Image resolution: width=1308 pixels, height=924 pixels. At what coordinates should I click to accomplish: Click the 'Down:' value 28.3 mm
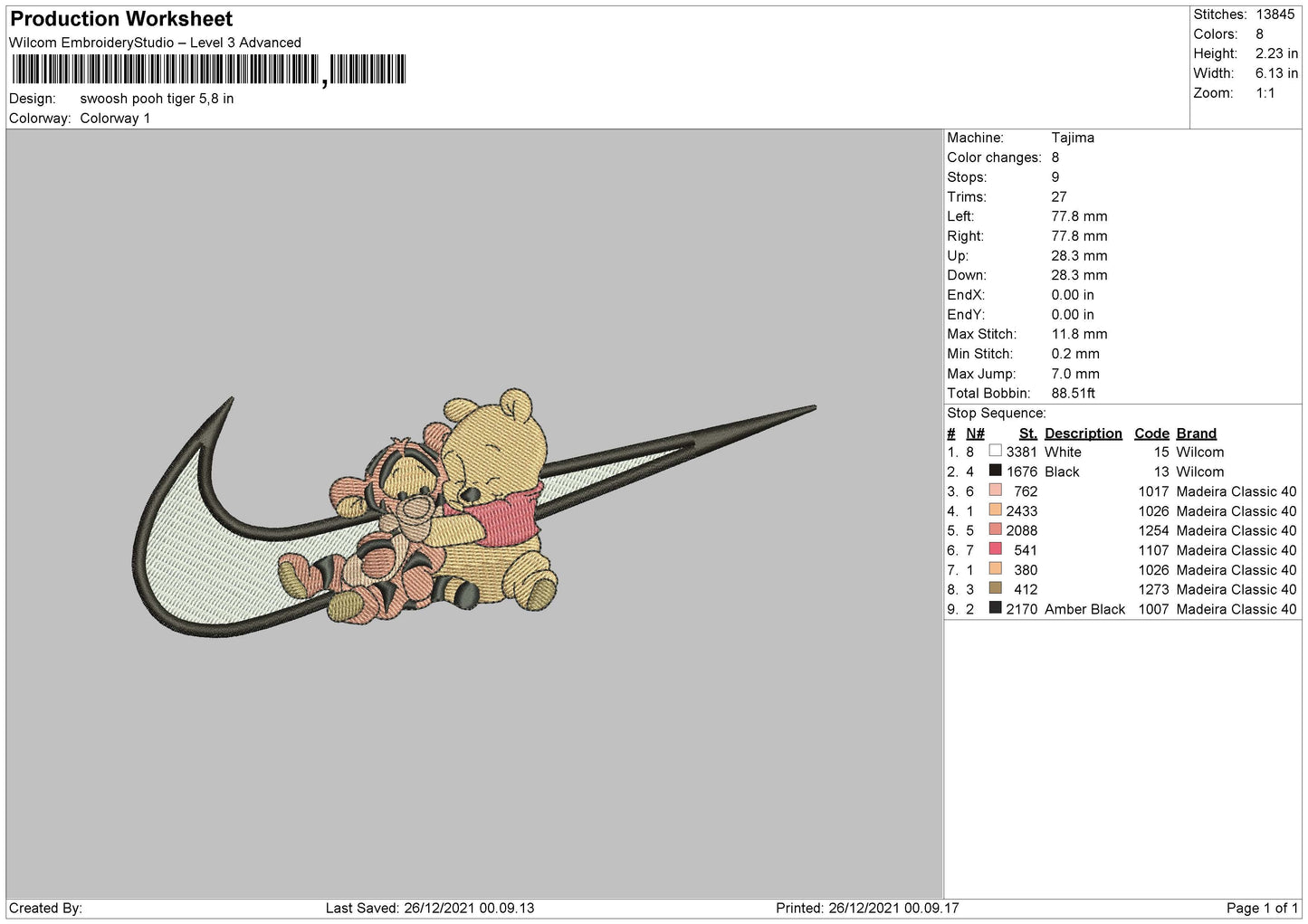click(x=1079, y=275)
